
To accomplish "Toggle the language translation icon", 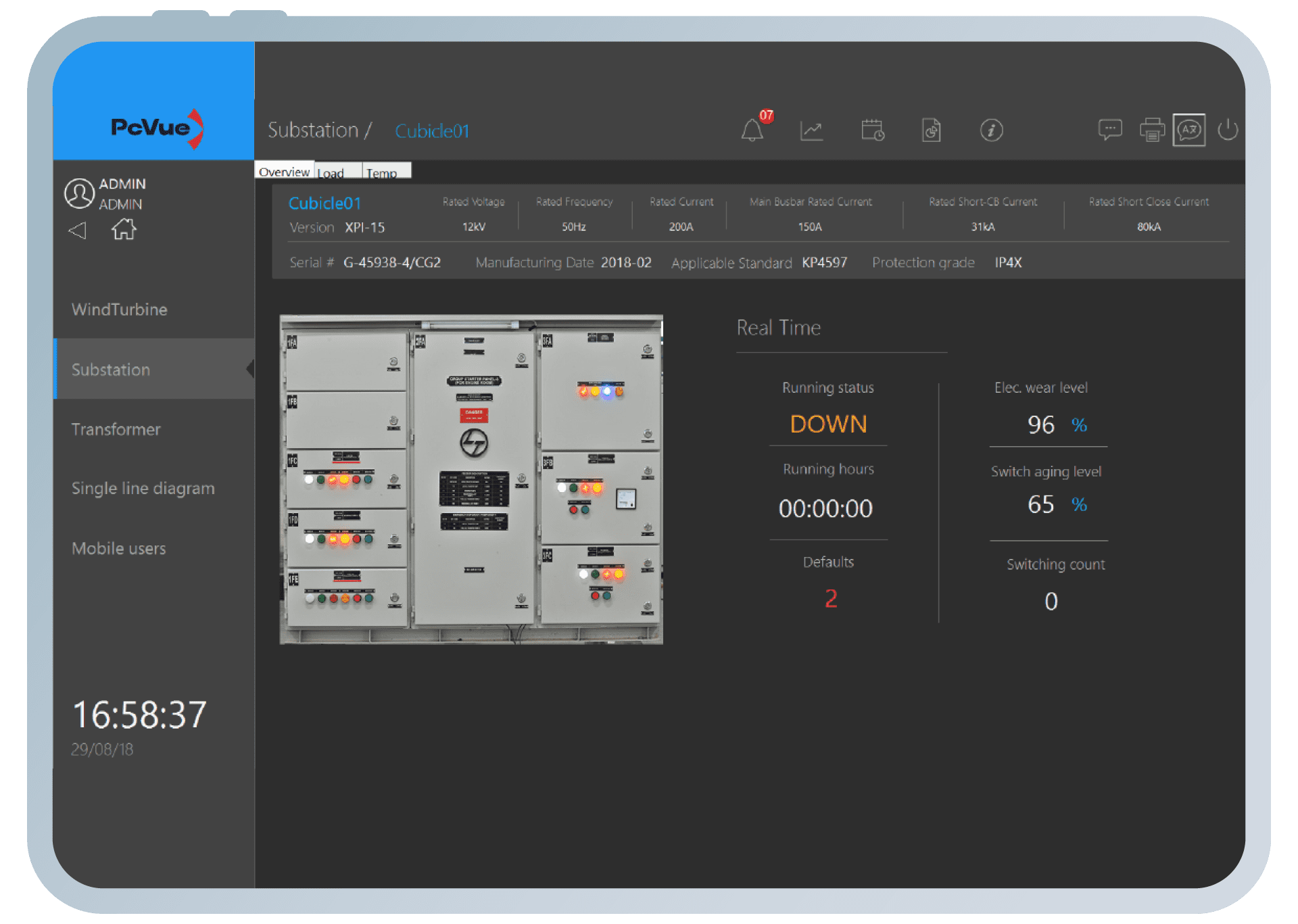I will coord(1189,130).
